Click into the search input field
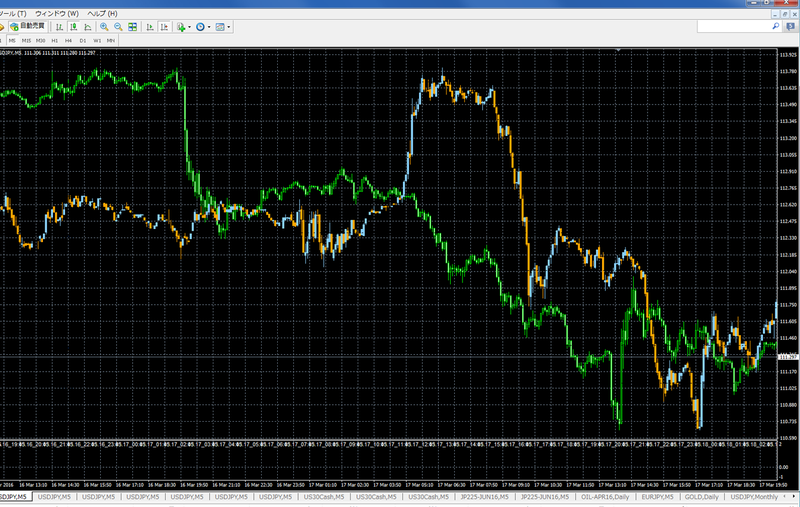This screenshot has width=800, height=507. click(x=734, y=26)
